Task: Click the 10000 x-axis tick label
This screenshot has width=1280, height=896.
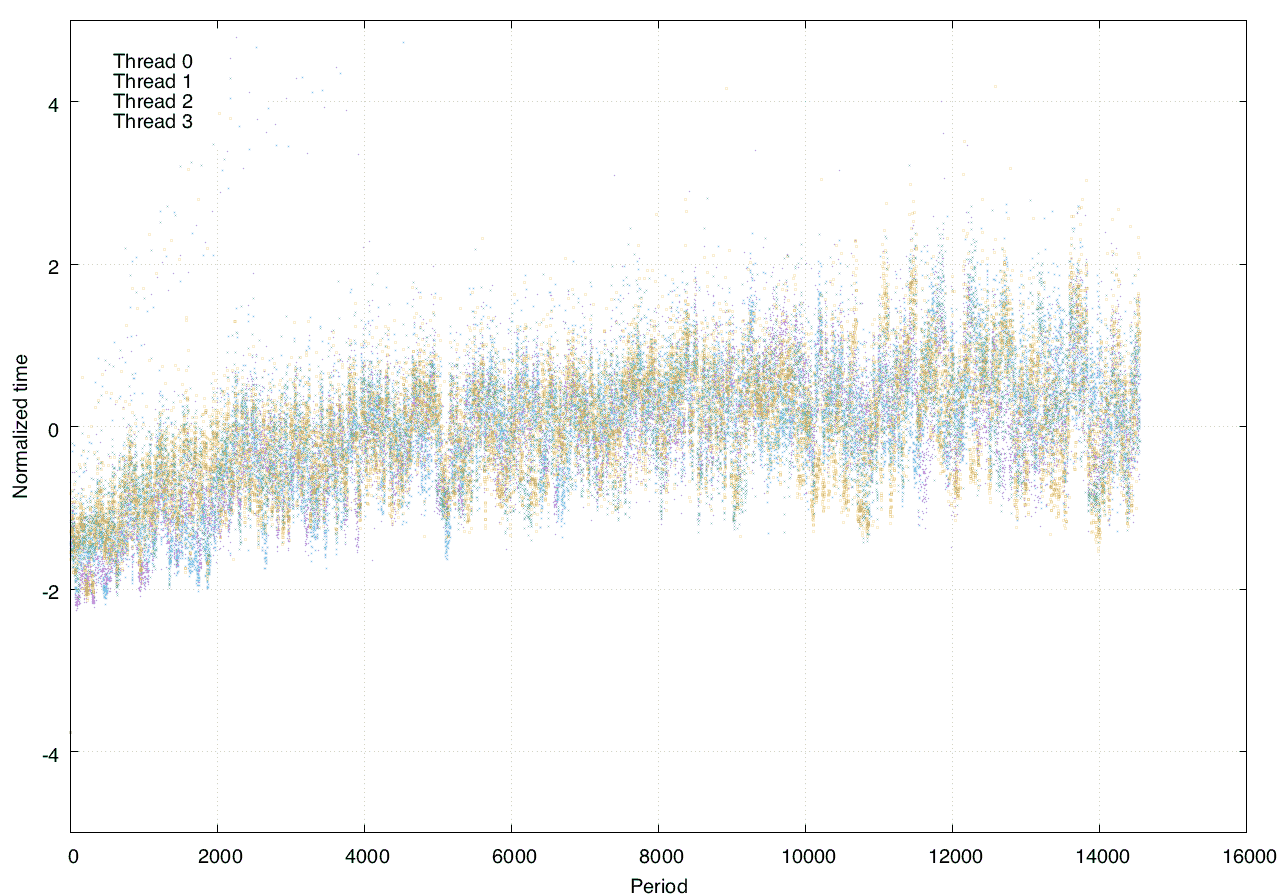Action: pos(805,857)
